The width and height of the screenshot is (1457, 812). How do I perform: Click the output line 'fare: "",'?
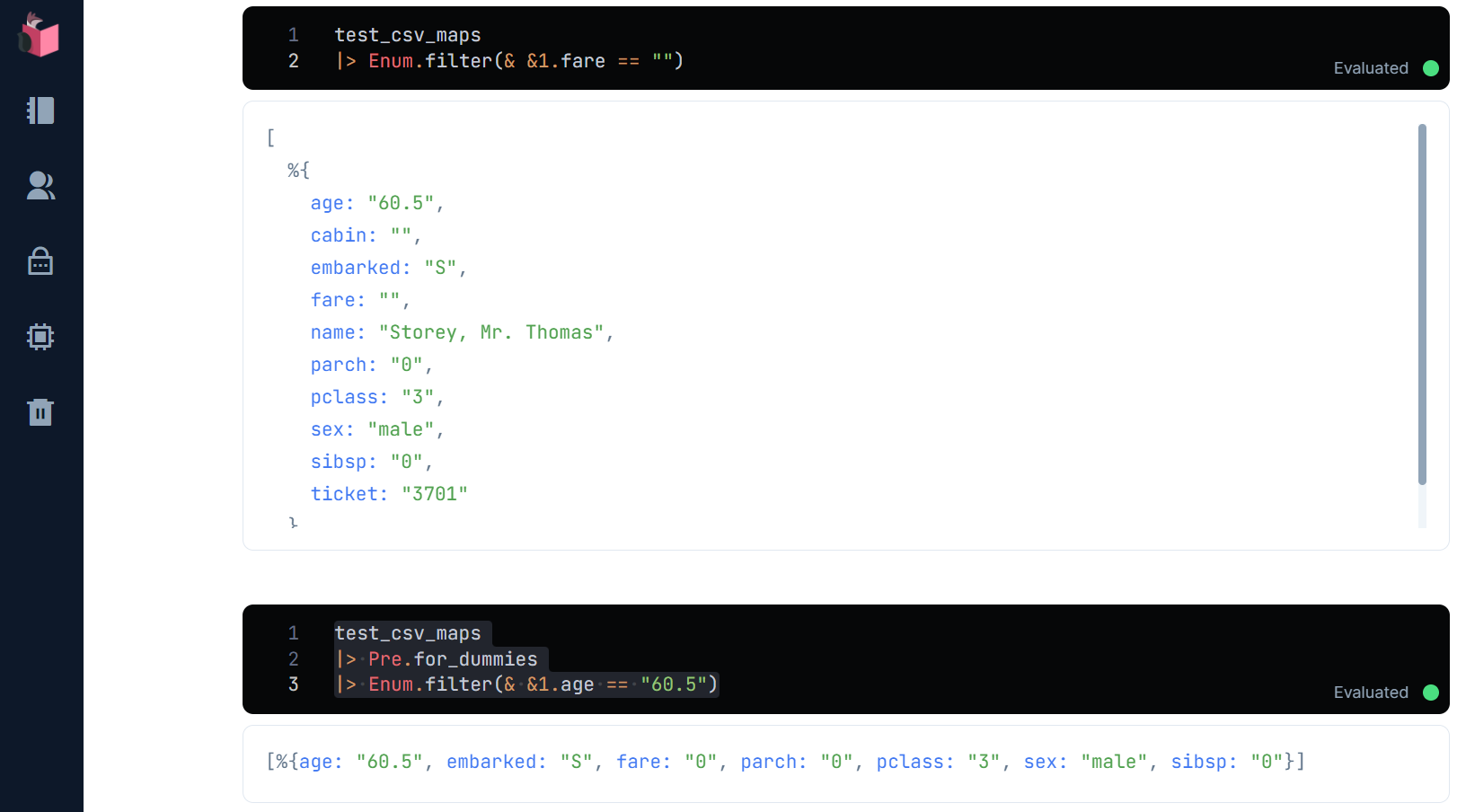[360, 300]
